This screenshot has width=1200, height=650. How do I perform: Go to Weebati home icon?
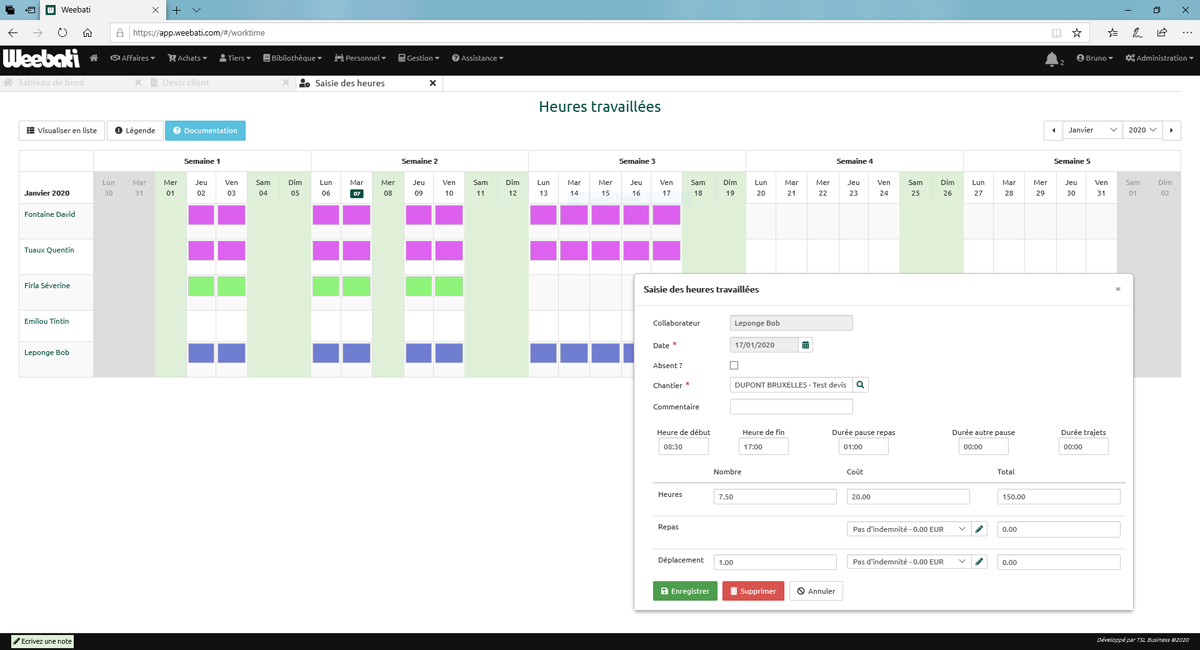94,58
